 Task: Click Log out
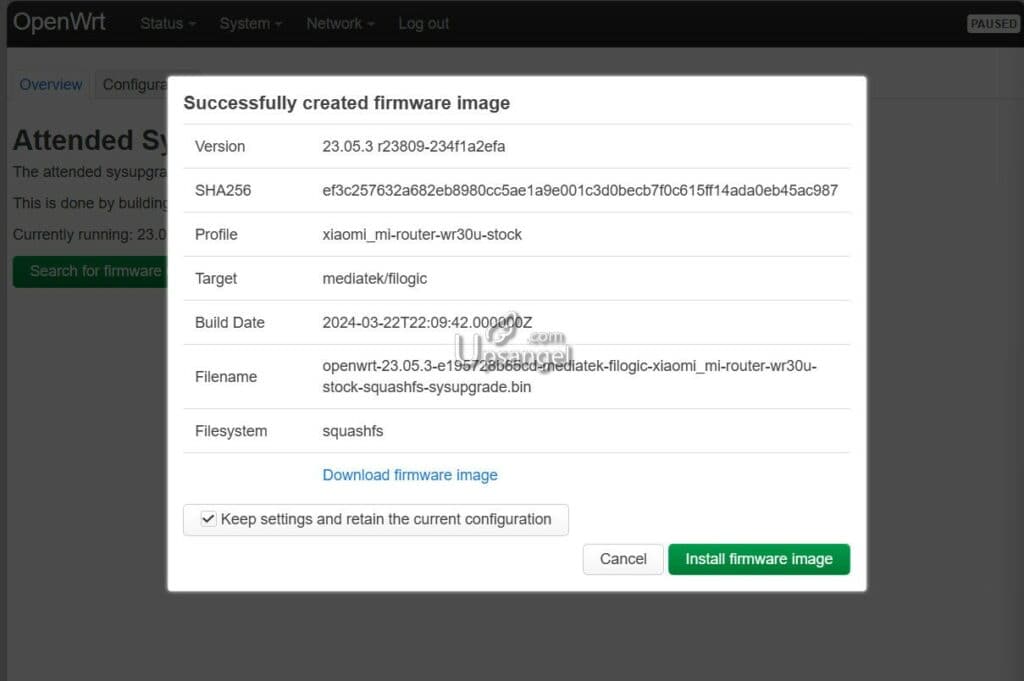[x=422, y=23]
